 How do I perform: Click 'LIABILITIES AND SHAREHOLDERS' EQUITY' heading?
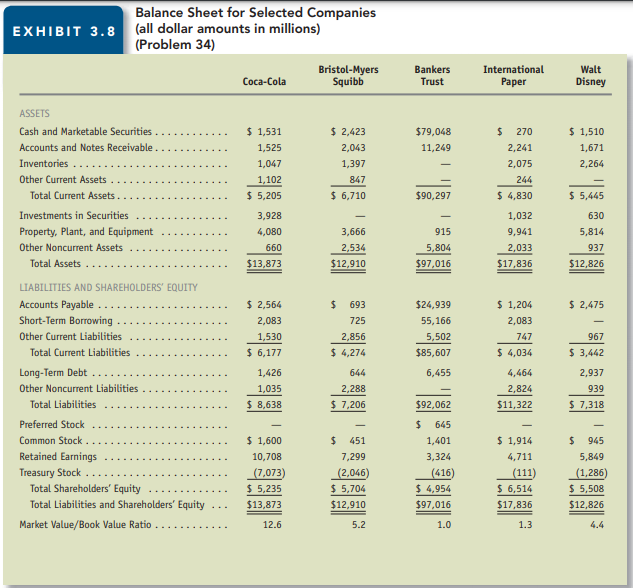click(108, 287)
